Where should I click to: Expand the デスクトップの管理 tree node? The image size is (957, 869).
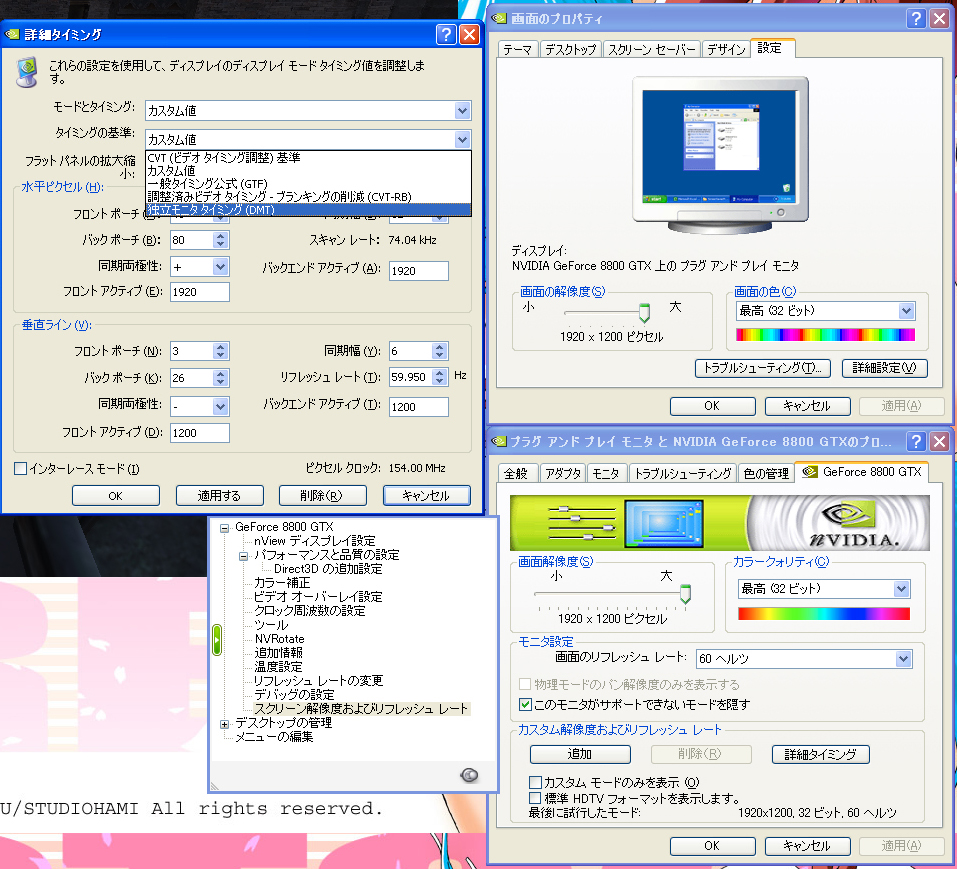(x=226, y=723)
